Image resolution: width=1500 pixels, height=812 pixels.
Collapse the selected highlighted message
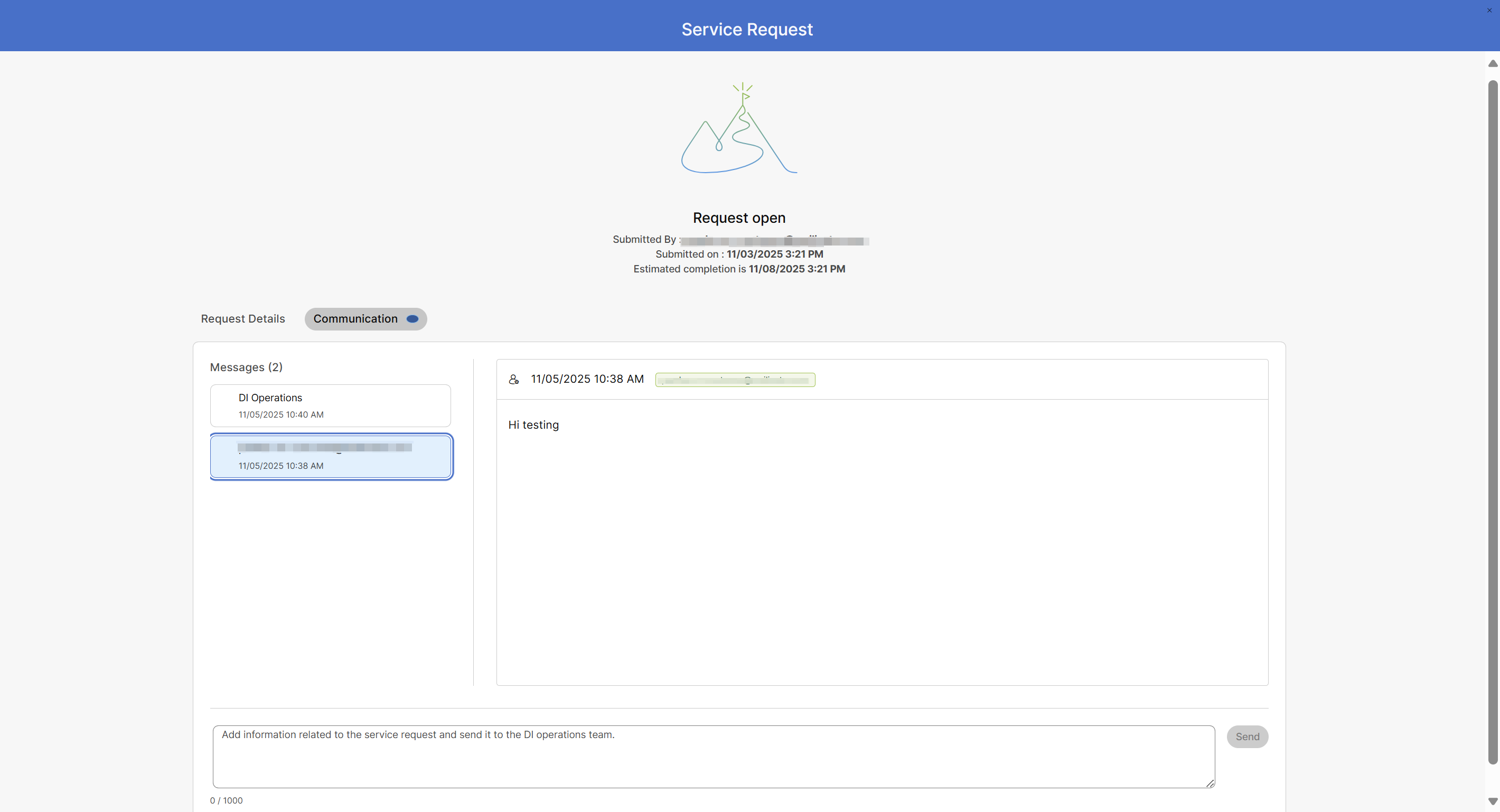(331, 456)
